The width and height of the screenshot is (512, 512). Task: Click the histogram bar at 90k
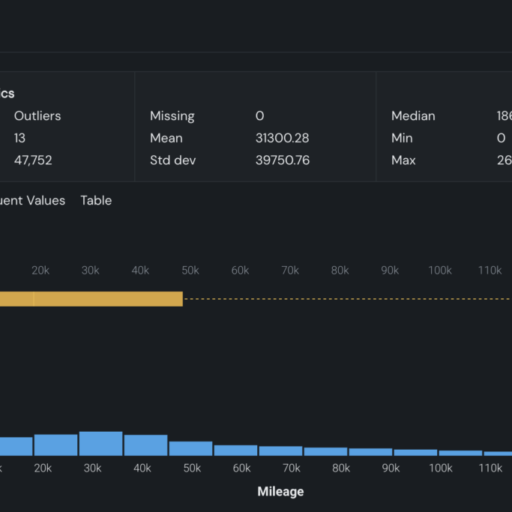[371, 452]
